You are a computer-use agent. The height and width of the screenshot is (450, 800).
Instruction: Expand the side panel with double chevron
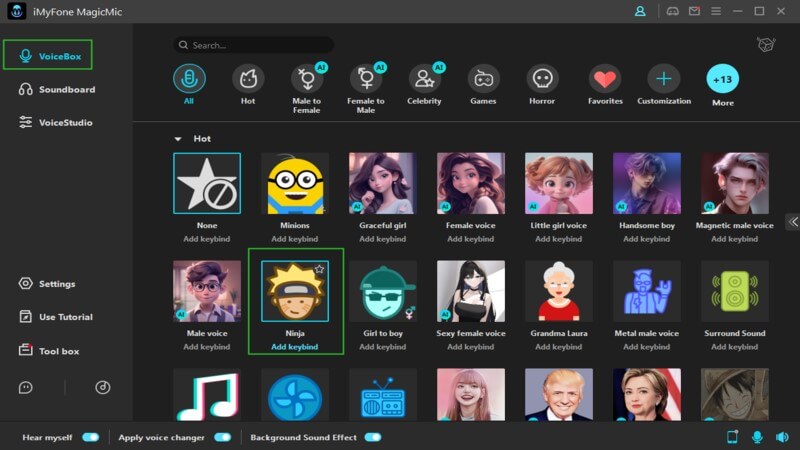click(x=793, y=221)
